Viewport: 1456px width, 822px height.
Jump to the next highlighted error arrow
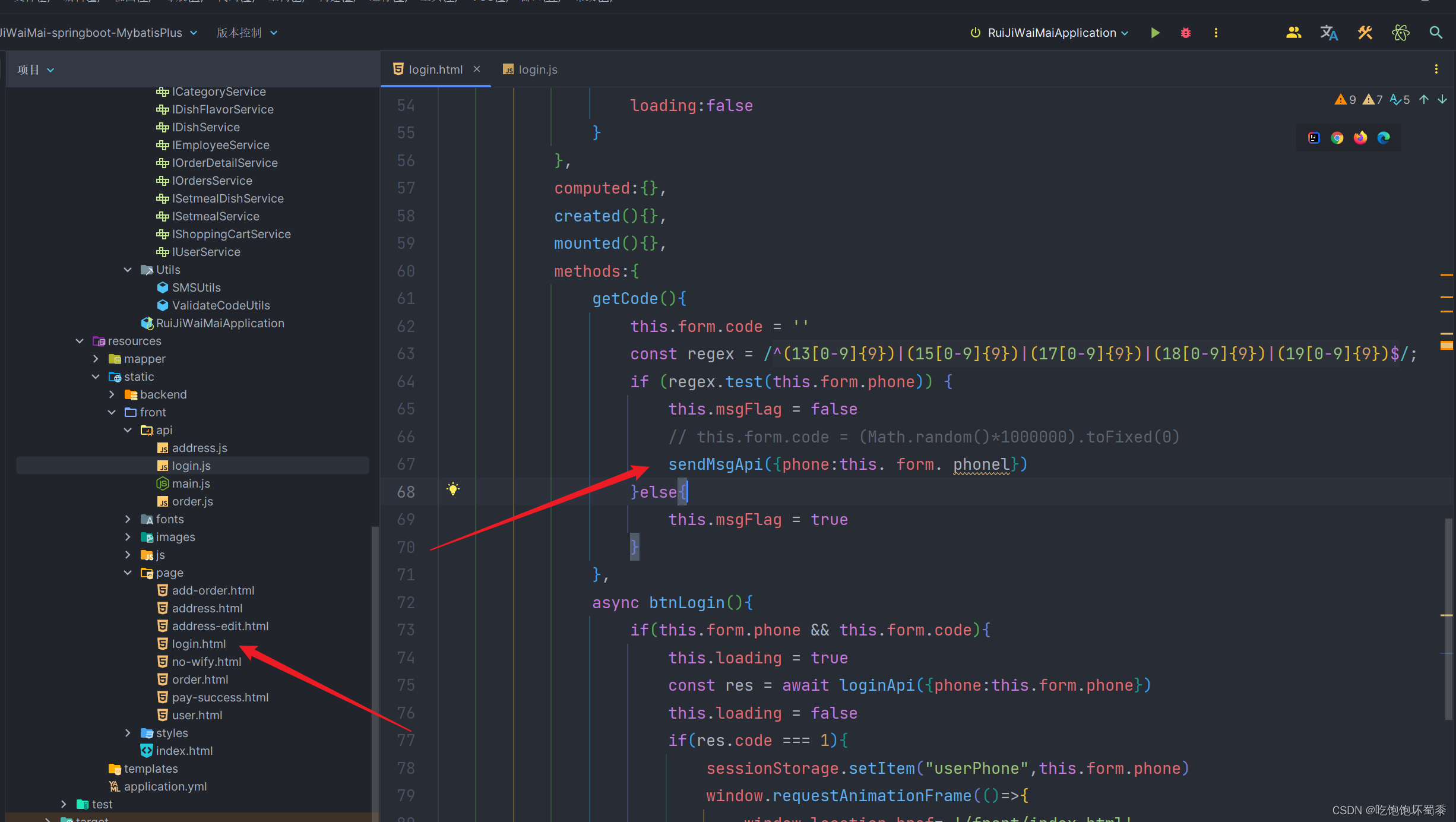point(1442,100)
